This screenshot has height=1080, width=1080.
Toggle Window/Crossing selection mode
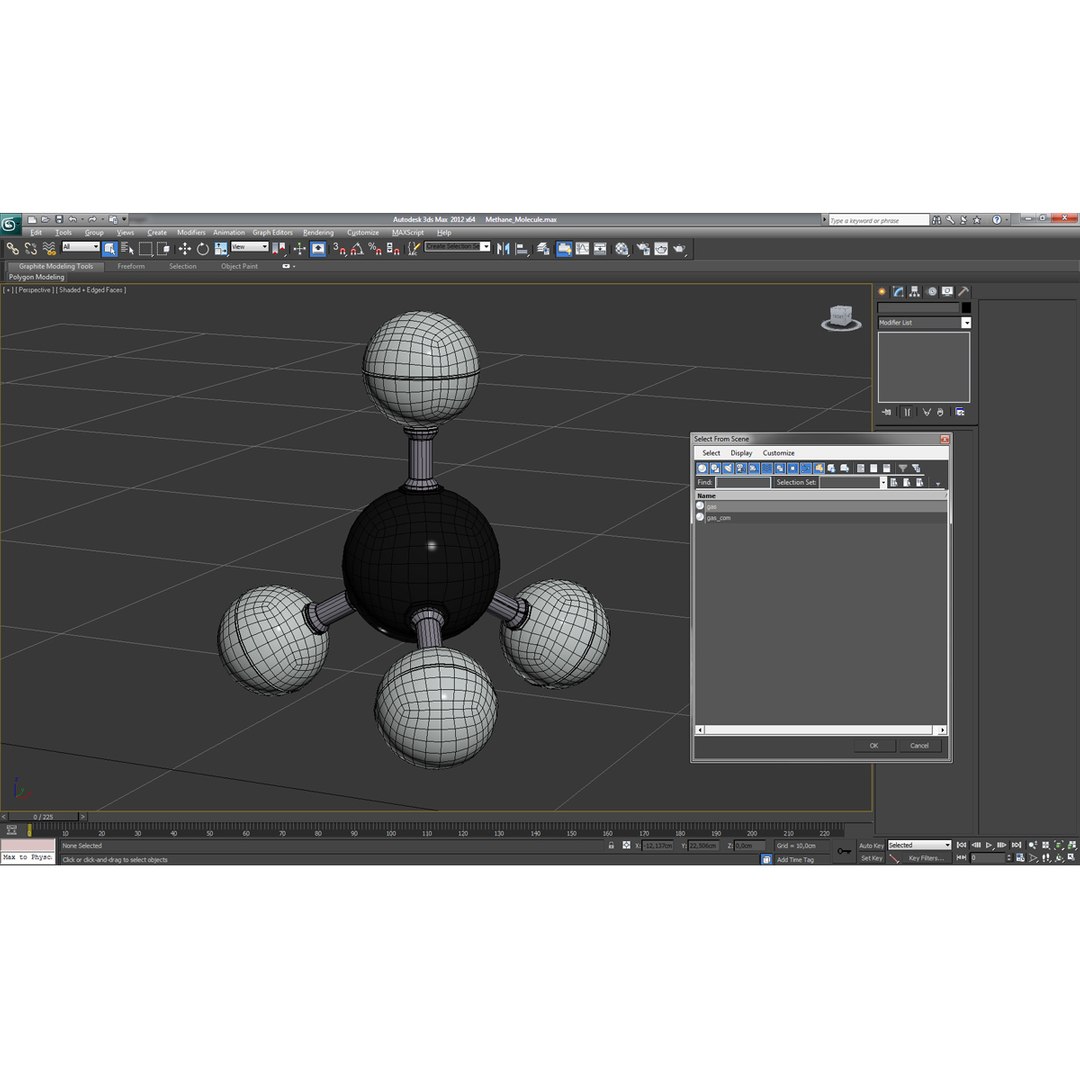pyautogui.click(x=163, y=249)
